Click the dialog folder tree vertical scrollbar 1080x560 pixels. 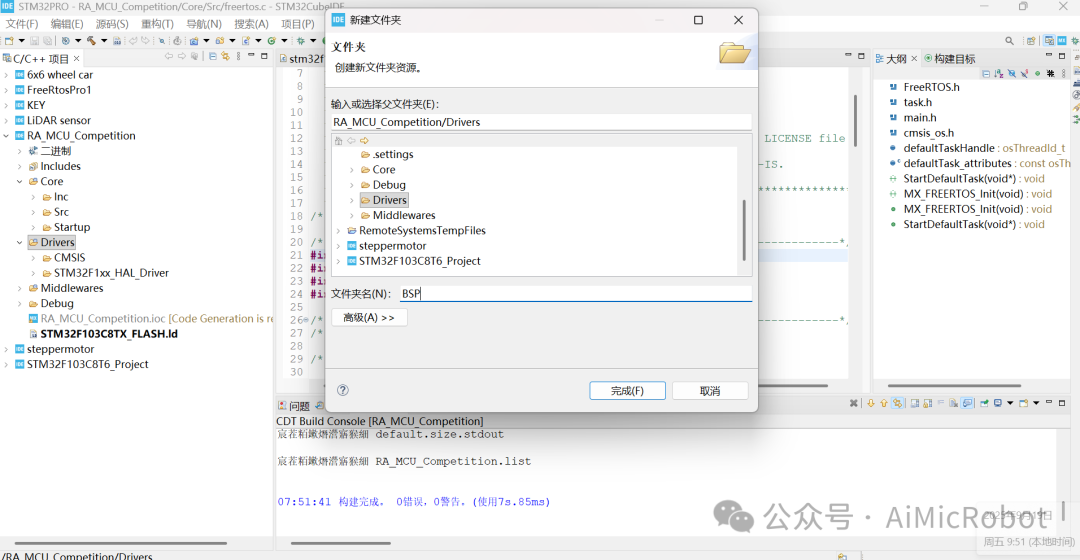click(x=744, y=230)
